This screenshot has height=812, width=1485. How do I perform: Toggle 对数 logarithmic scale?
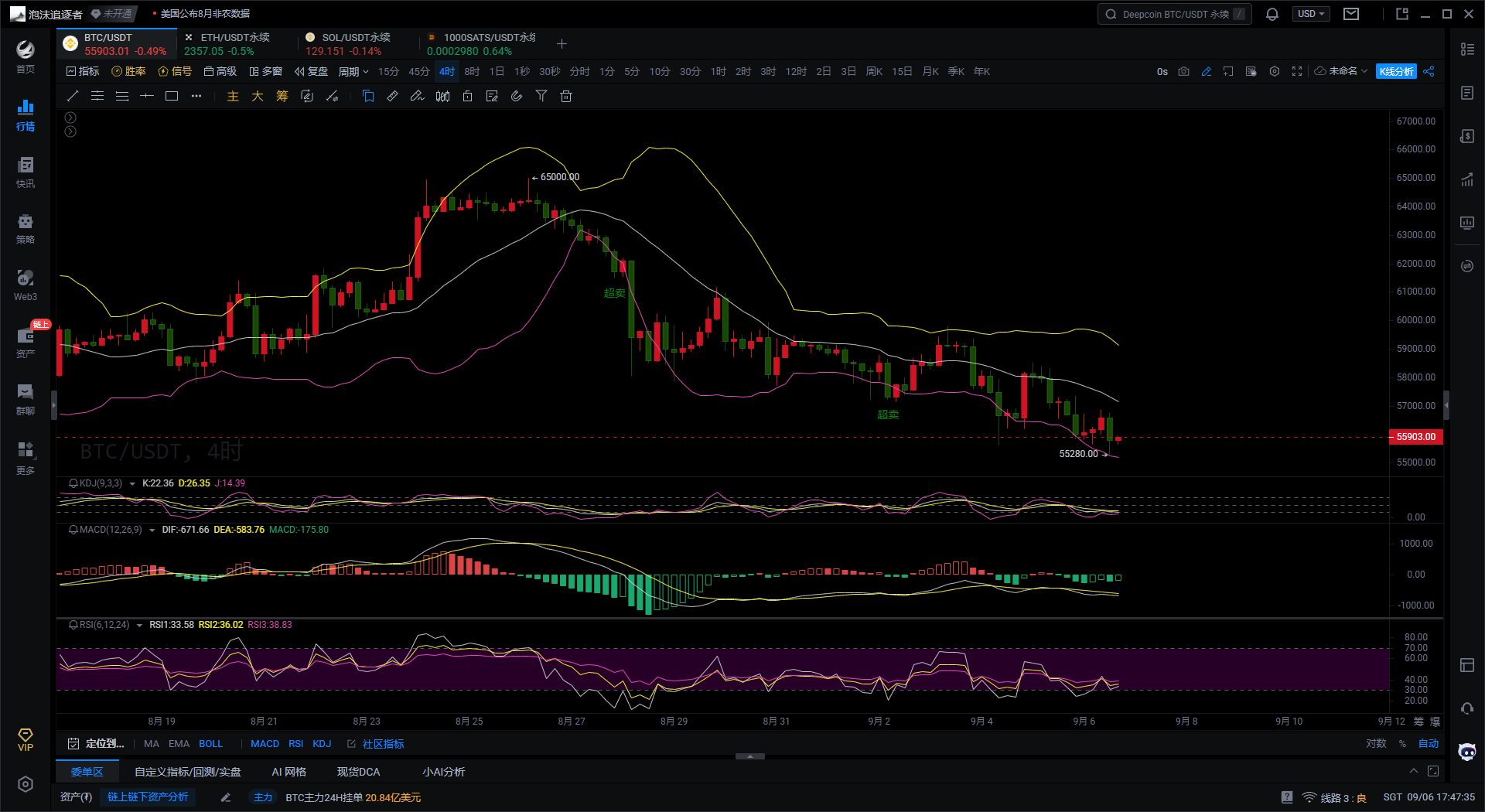coord(1376,744)
